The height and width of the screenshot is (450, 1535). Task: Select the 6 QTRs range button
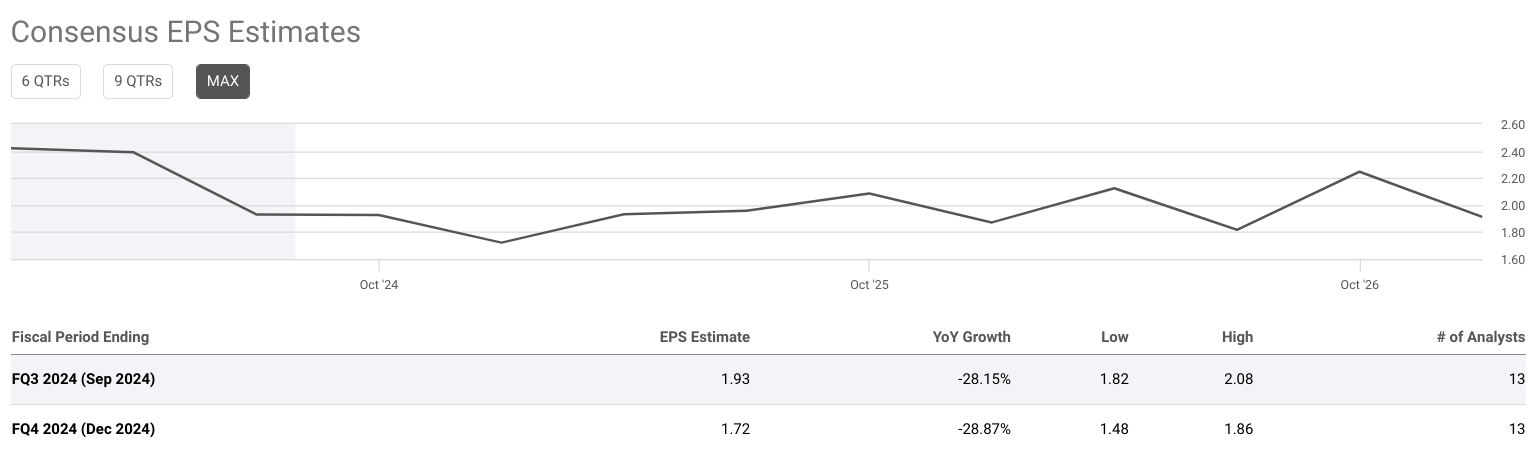pos(45,82)
